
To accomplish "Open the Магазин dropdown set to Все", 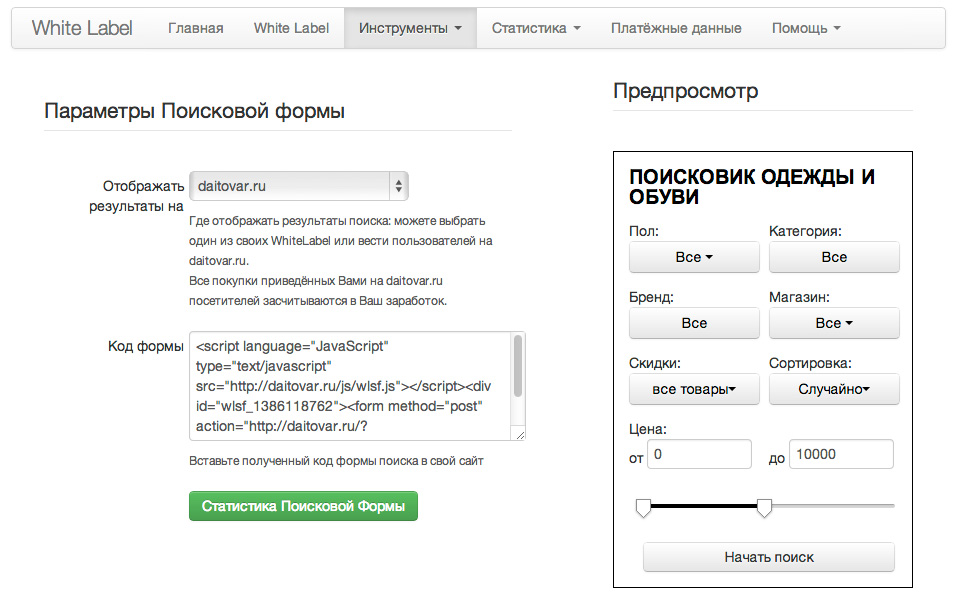I will (834, 323).
